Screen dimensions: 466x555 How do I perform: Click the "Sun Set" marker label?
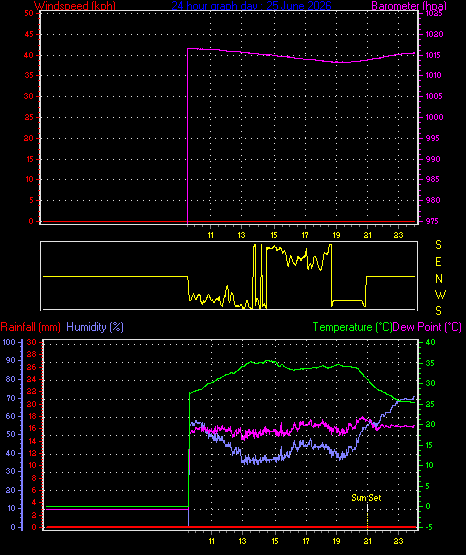click(x=366, y=498)
